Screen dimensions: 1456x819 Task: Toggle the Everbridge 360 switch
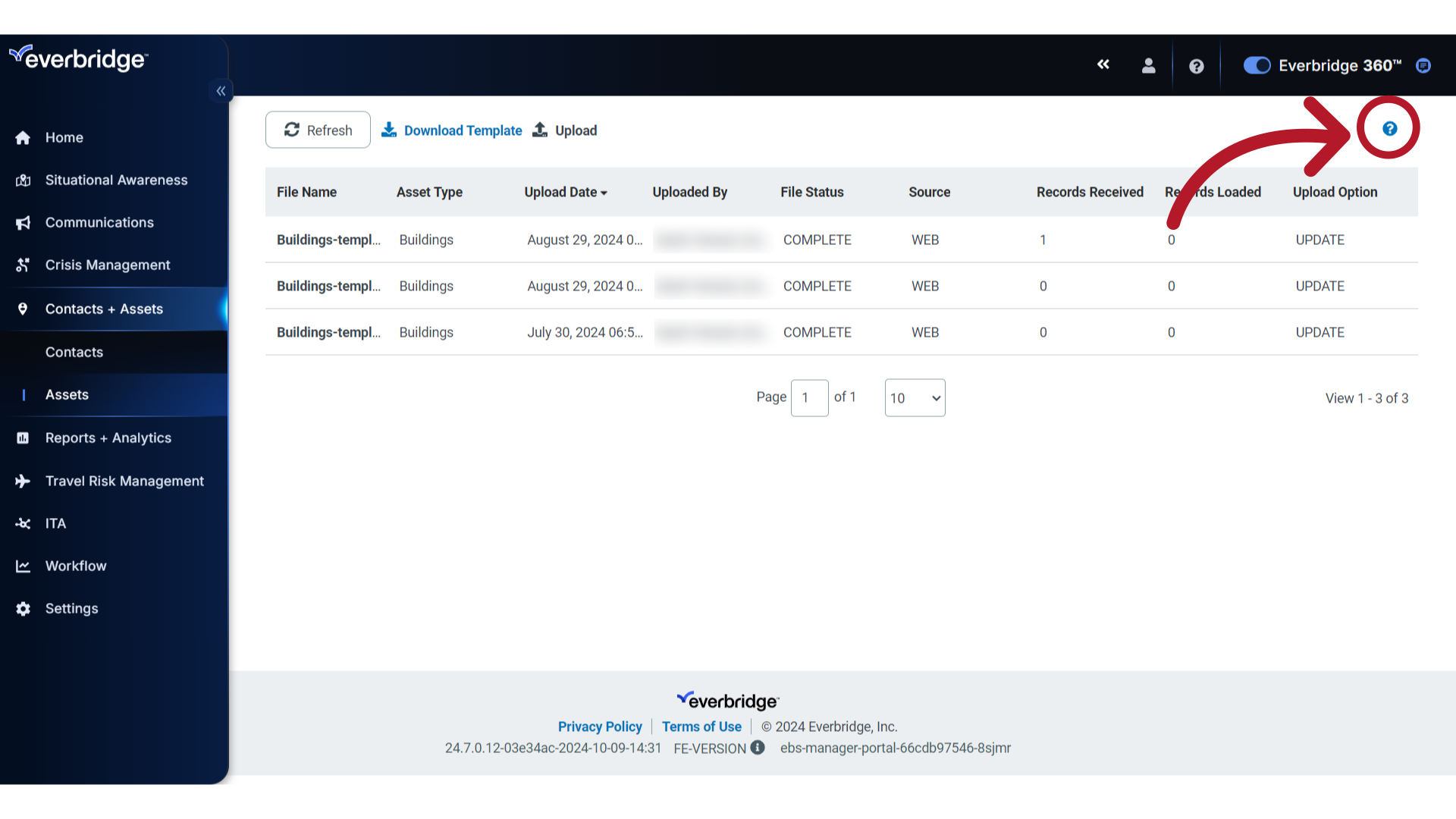1257,66
